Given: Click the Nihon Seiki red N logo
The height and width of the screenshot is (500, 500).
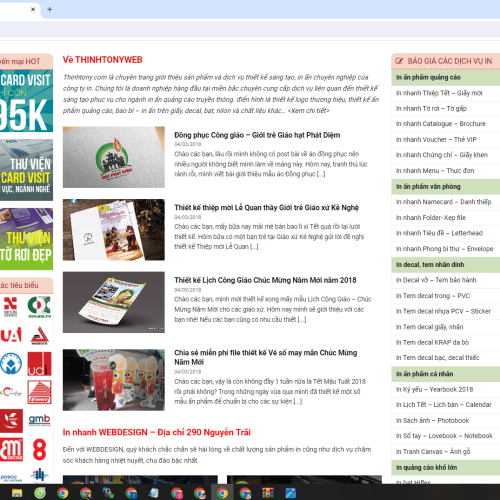Looking at the screenshot, I should (x=10, y=306).
